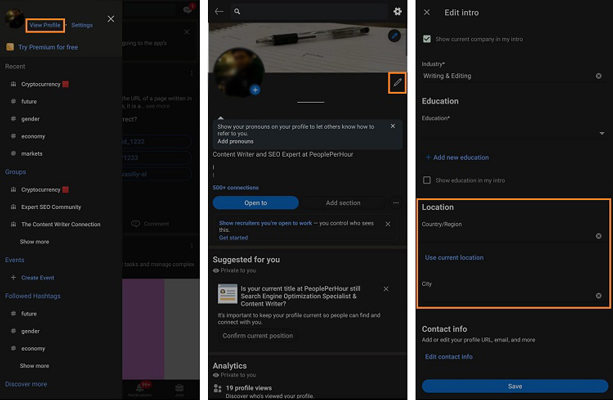Viewport: 613px width, 400px height.
Task: Open settings gear icon on profile
Action: tap(397, 11)
